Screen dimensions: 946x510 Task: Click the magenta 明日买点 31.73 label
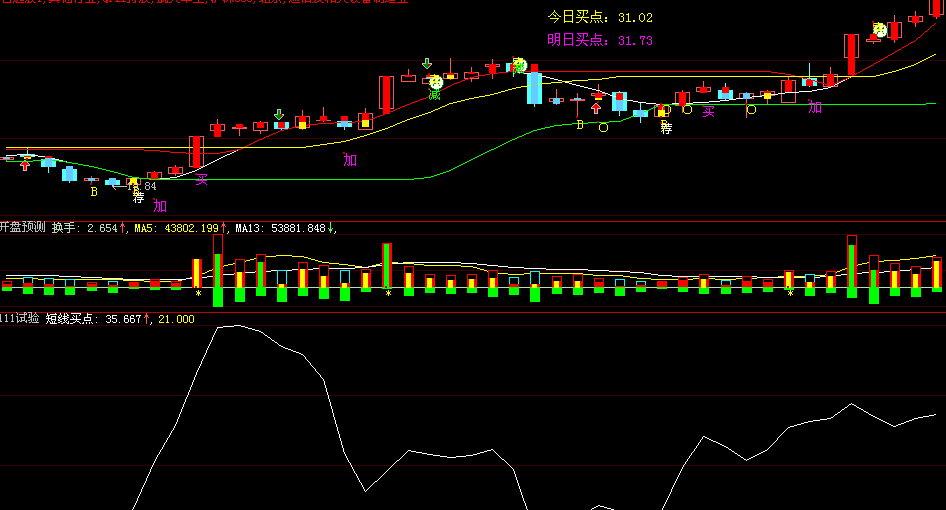[x=600, y=40]
